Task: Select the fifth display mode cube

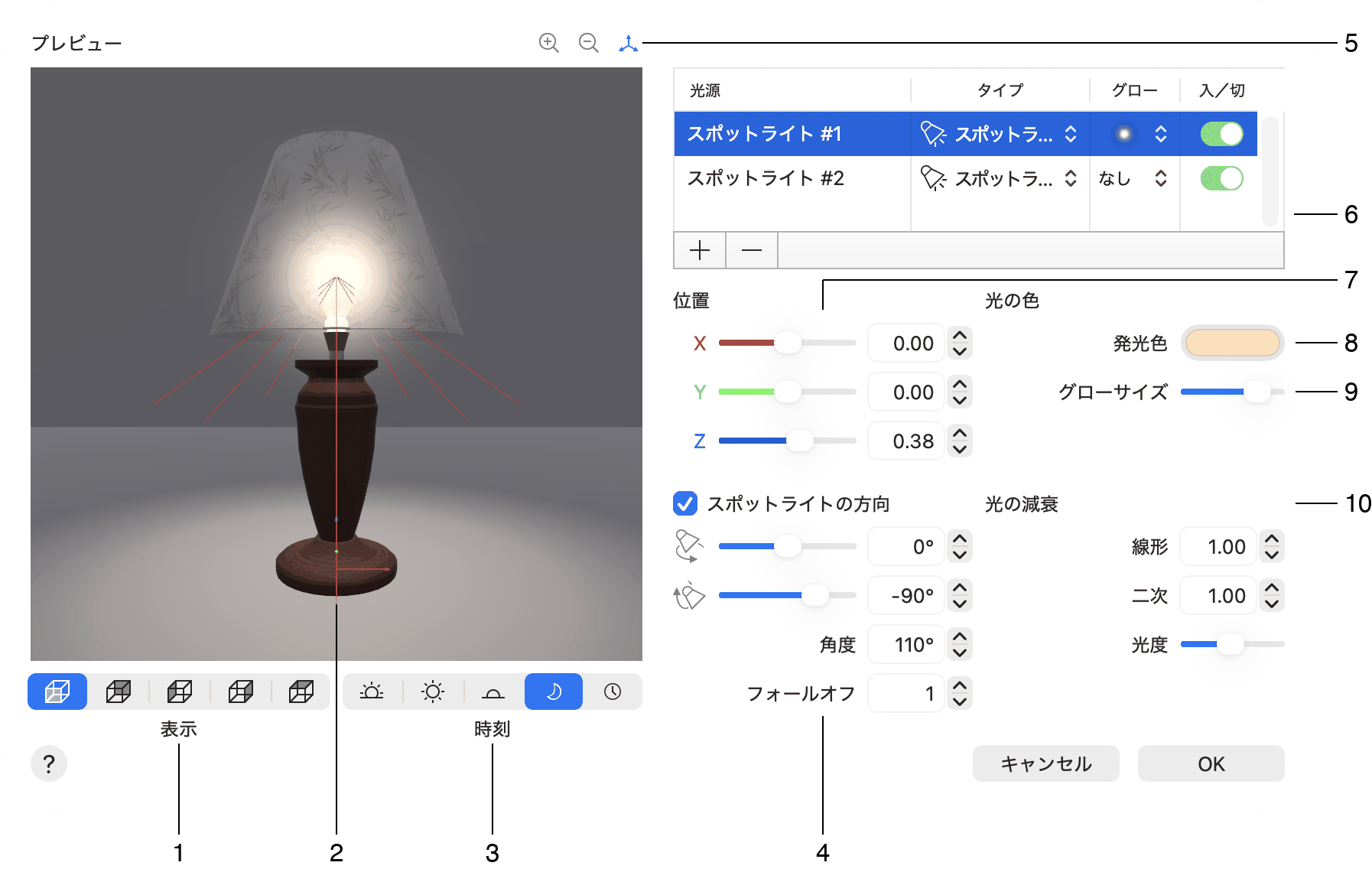Action: click(301, 692)
